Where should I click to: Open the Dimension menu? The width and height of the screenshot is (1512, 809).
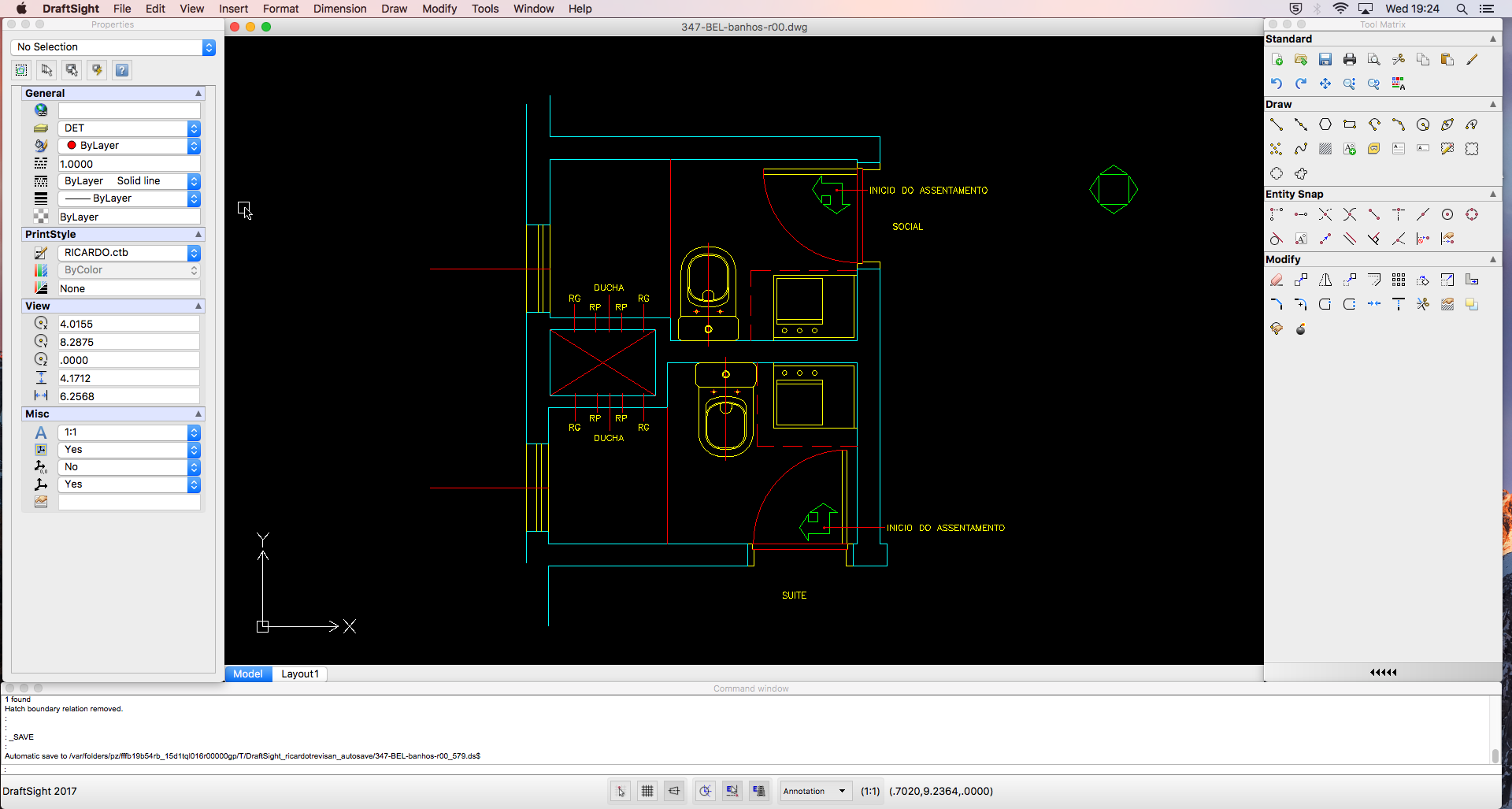pyautogui.click(x=339, y=9)
